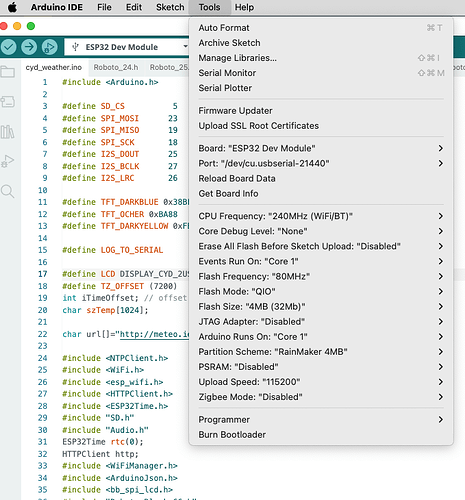The image size is (465, 500).
Task: Switch to the Roboto_24.h tab
Action: click(x=116, y=67)
